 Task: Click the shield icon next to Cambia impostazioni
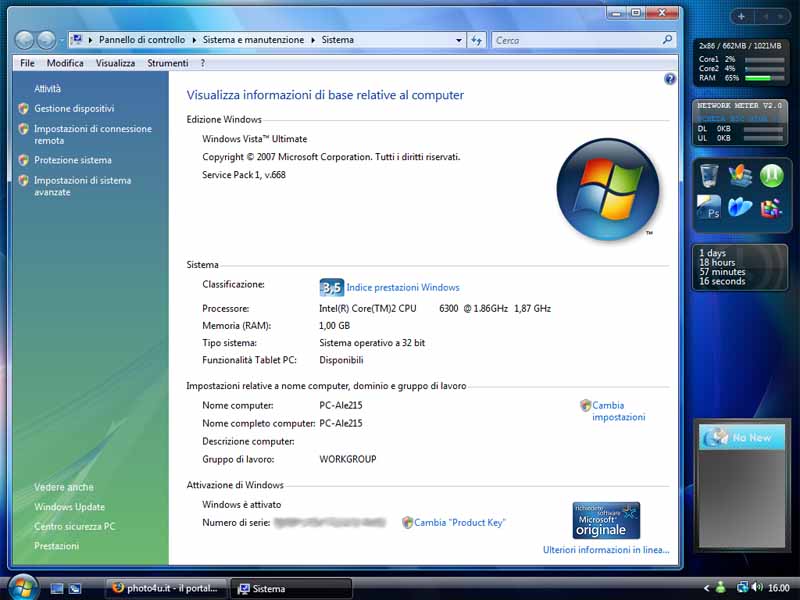(x=585, y=406)
